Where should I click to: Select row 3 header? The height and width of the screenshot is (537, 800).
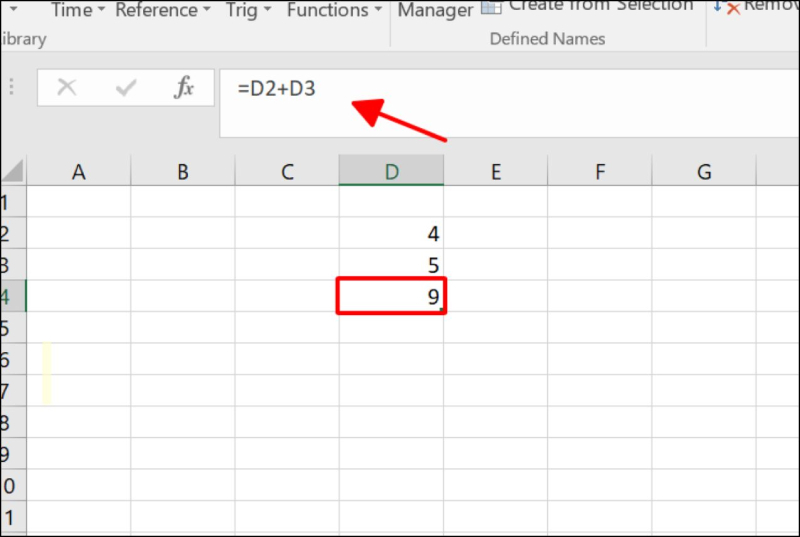13,265
